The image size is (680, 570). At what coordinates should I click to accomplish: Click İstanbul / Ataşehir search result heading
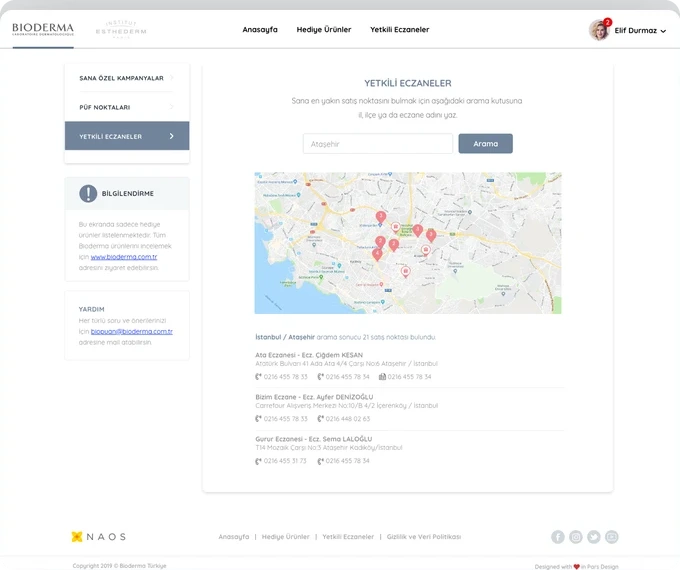(285, 337)
